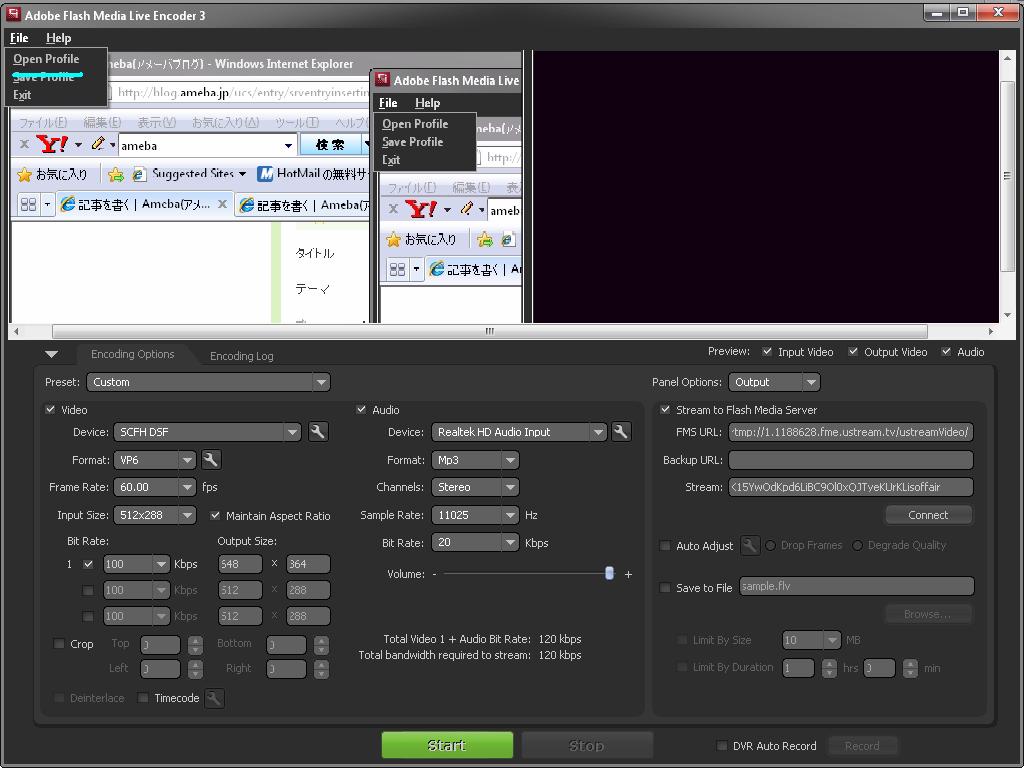Choose Open Profile from File menu
Screen dimensions: 1024x768
tap(46, 59)
